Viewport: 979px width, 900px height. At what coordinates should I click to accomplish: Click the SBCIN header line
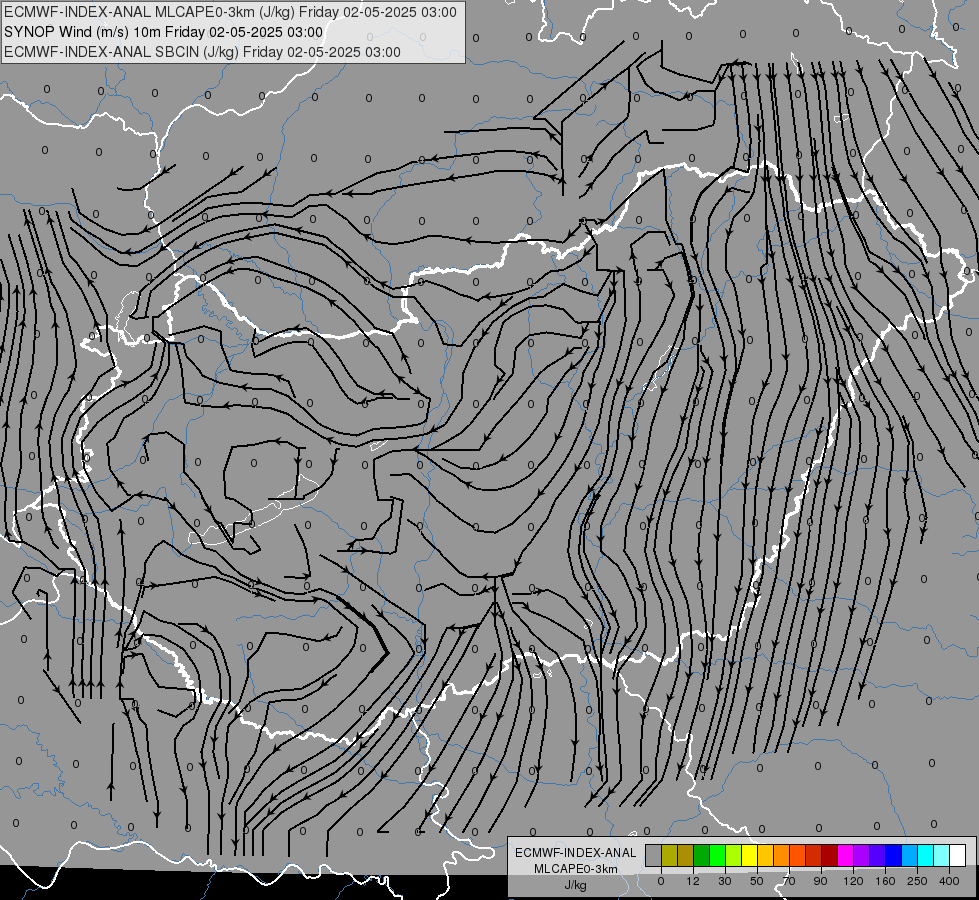(x=202, y=52)
